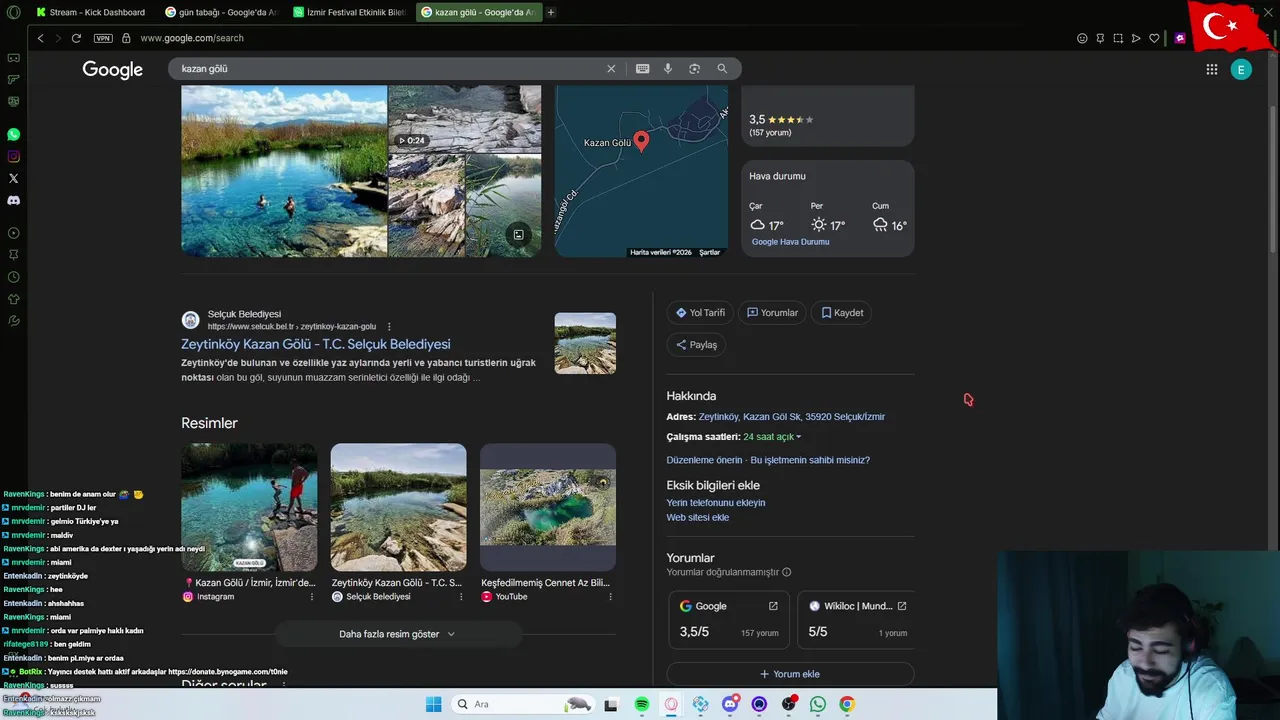
Task: Clear the Google search box text
Action: 611,69
